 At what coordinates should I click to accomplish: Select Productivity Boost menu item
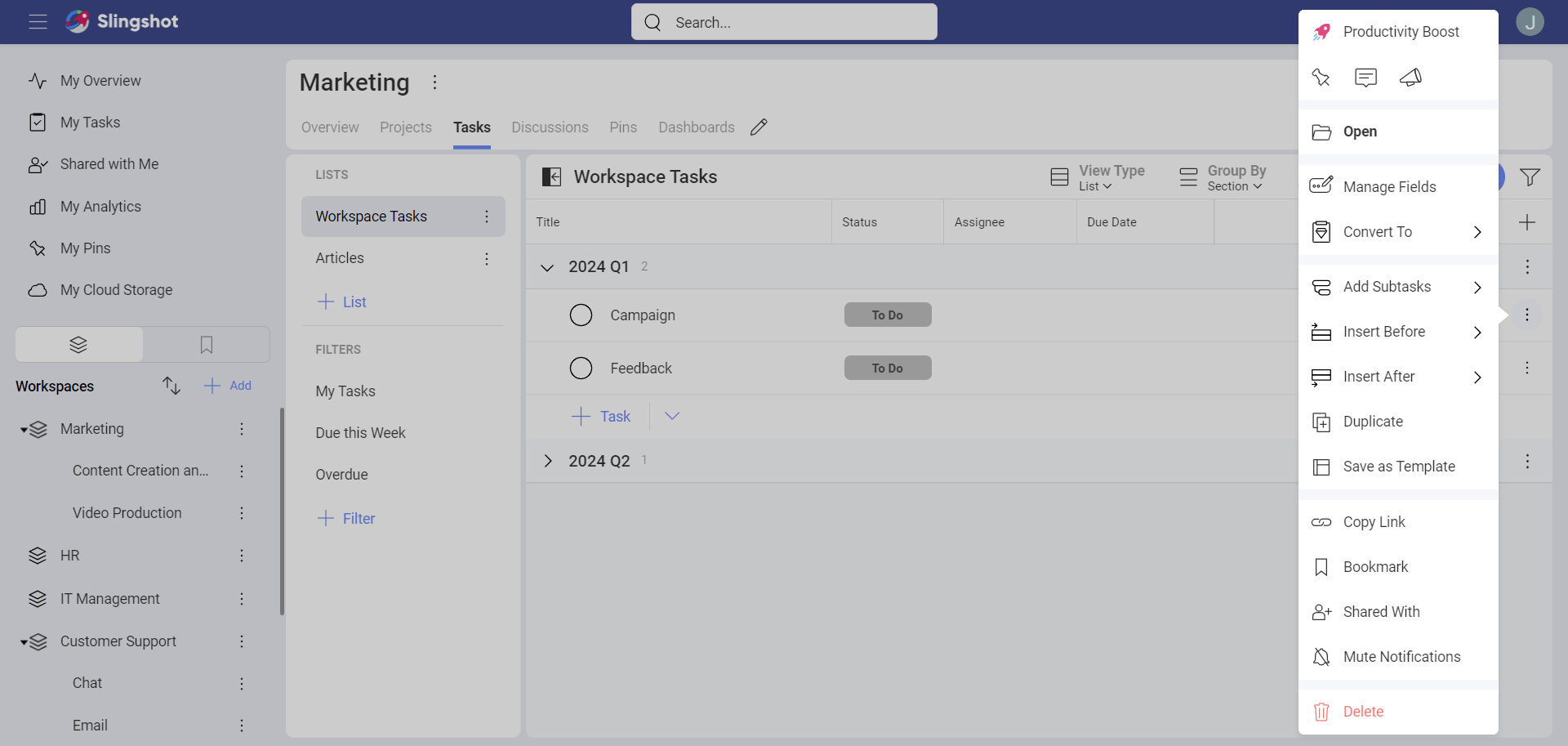tap(1398, 32)
